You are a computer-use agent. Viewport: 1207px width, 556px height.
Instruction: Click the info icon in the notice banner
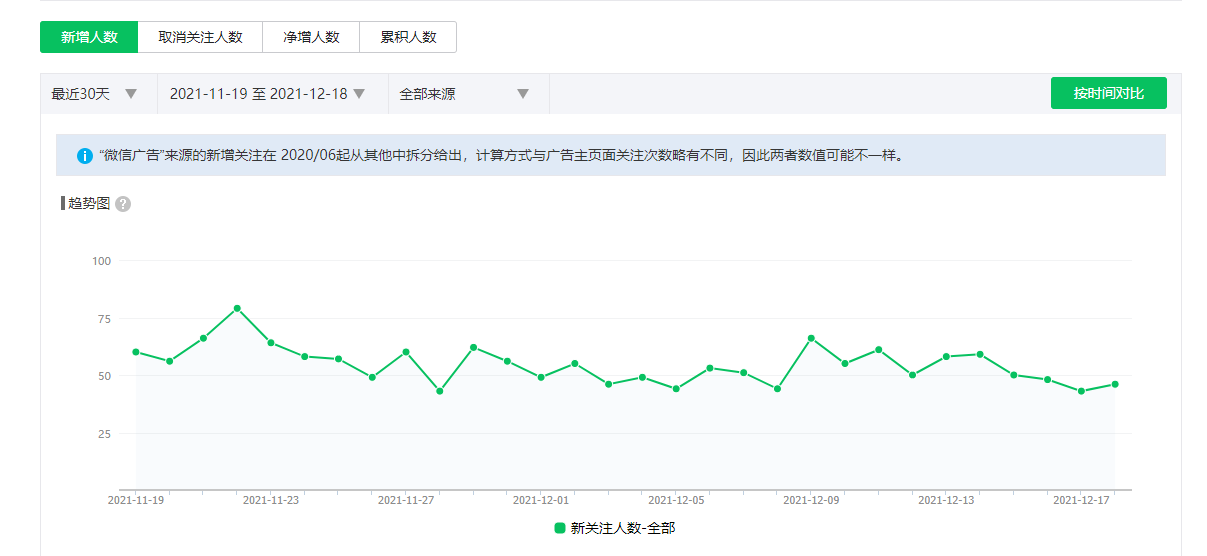[85, 156]
